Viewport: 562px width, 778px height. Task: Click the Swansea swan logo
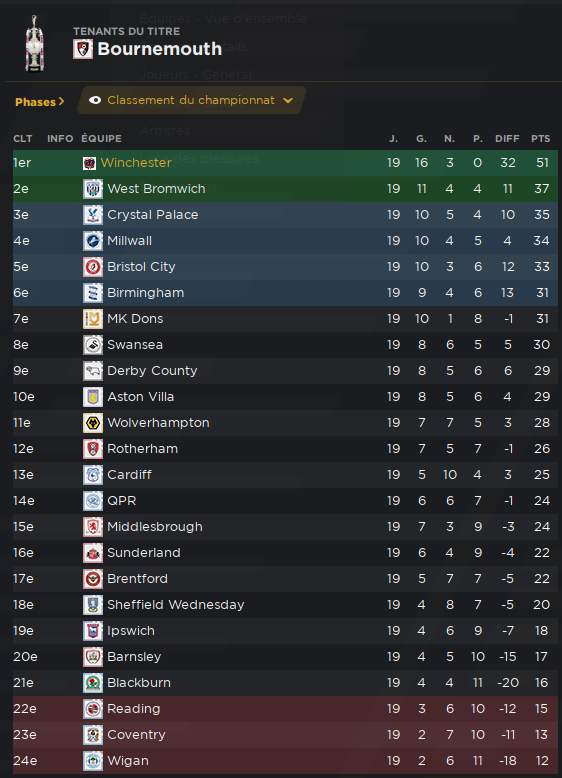point(93,345)
